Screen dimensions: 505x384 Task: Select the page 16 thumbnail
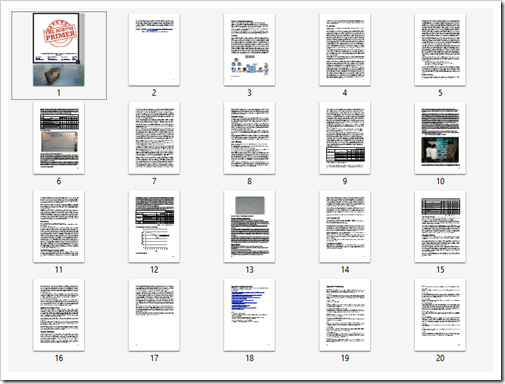pos(59,315)
